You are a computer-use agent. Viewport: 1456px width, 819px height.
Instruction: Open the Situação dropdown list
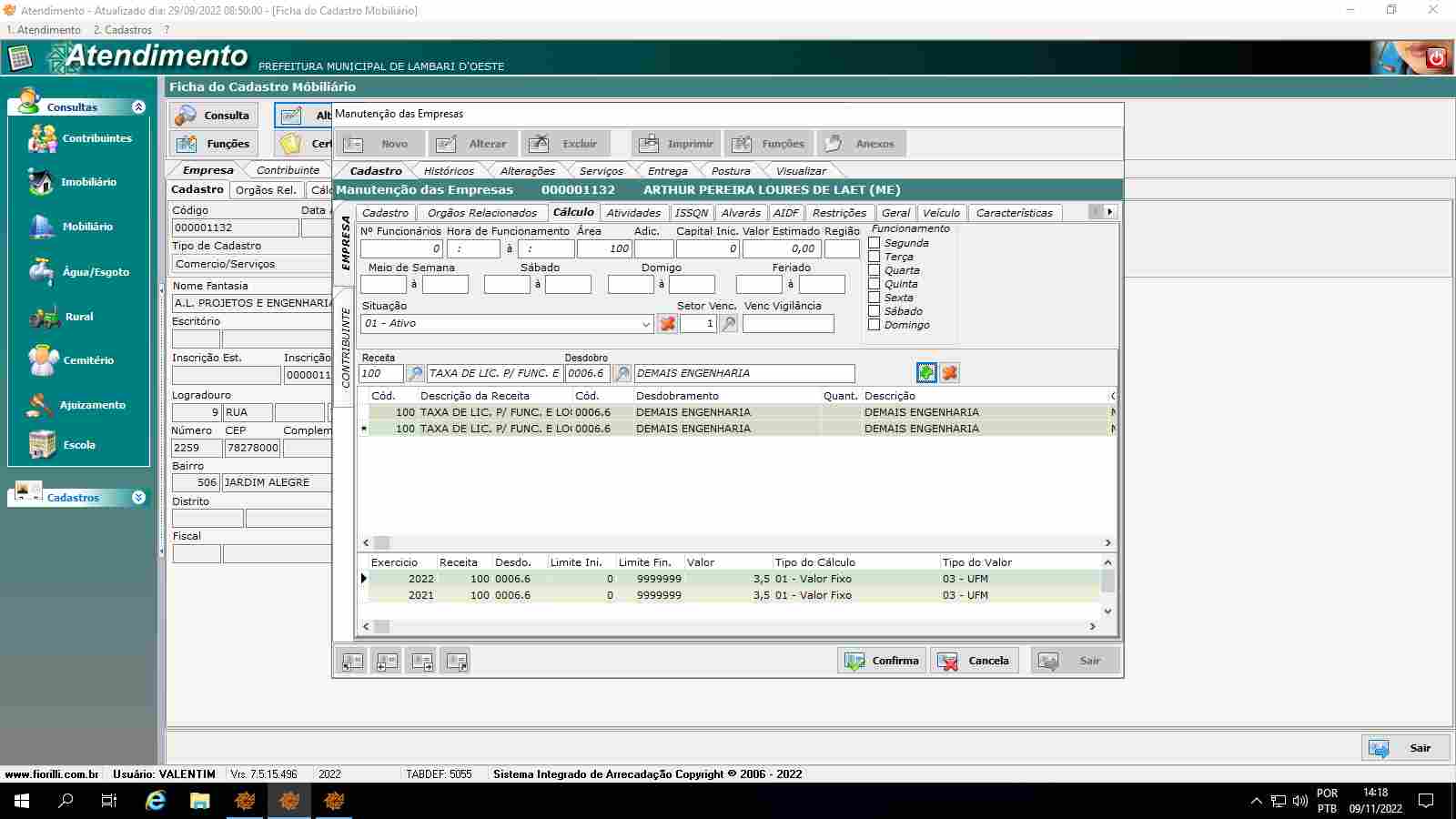click(x=645, y=324)
